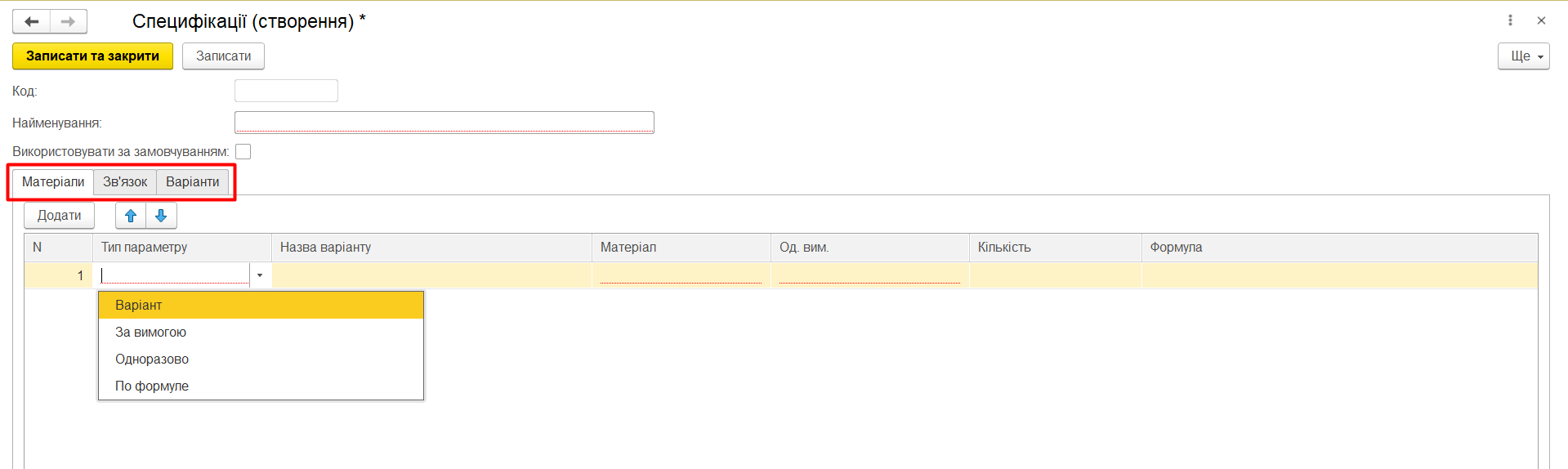Open the three-dot options menu
1568x469 pixels.
1510,20
